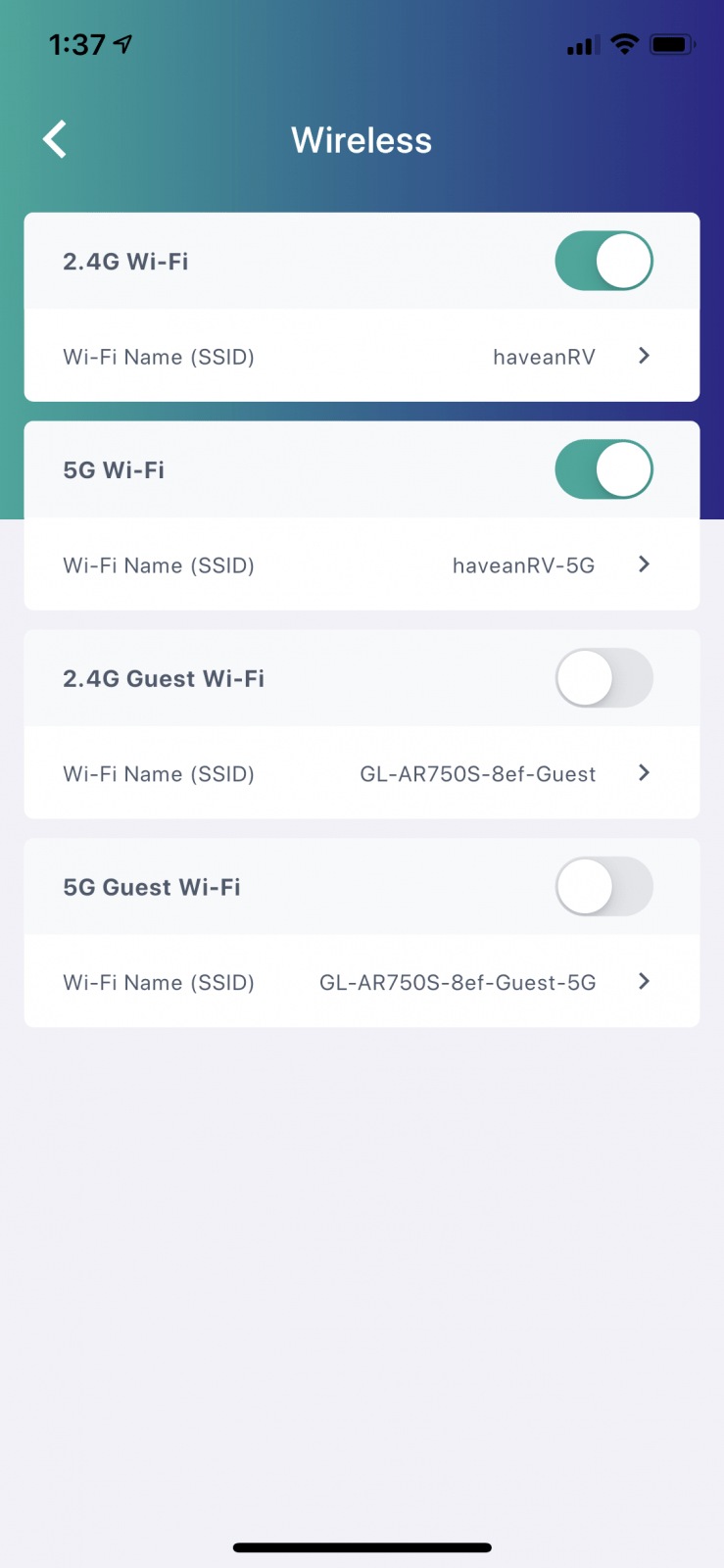Tap the Wi-Fi status icon
The image size is (724, 1568).
point(624,44)
